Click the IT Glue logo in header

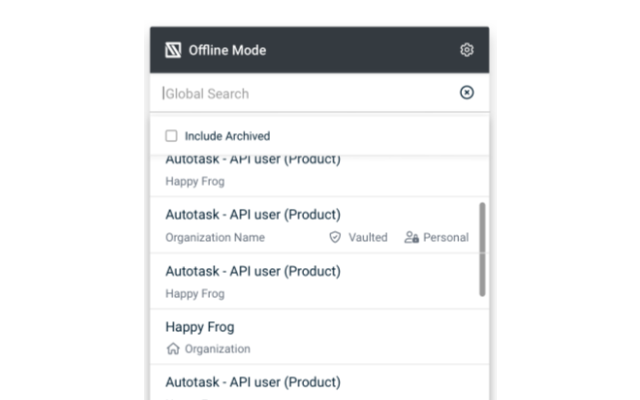tap(173, 50)
